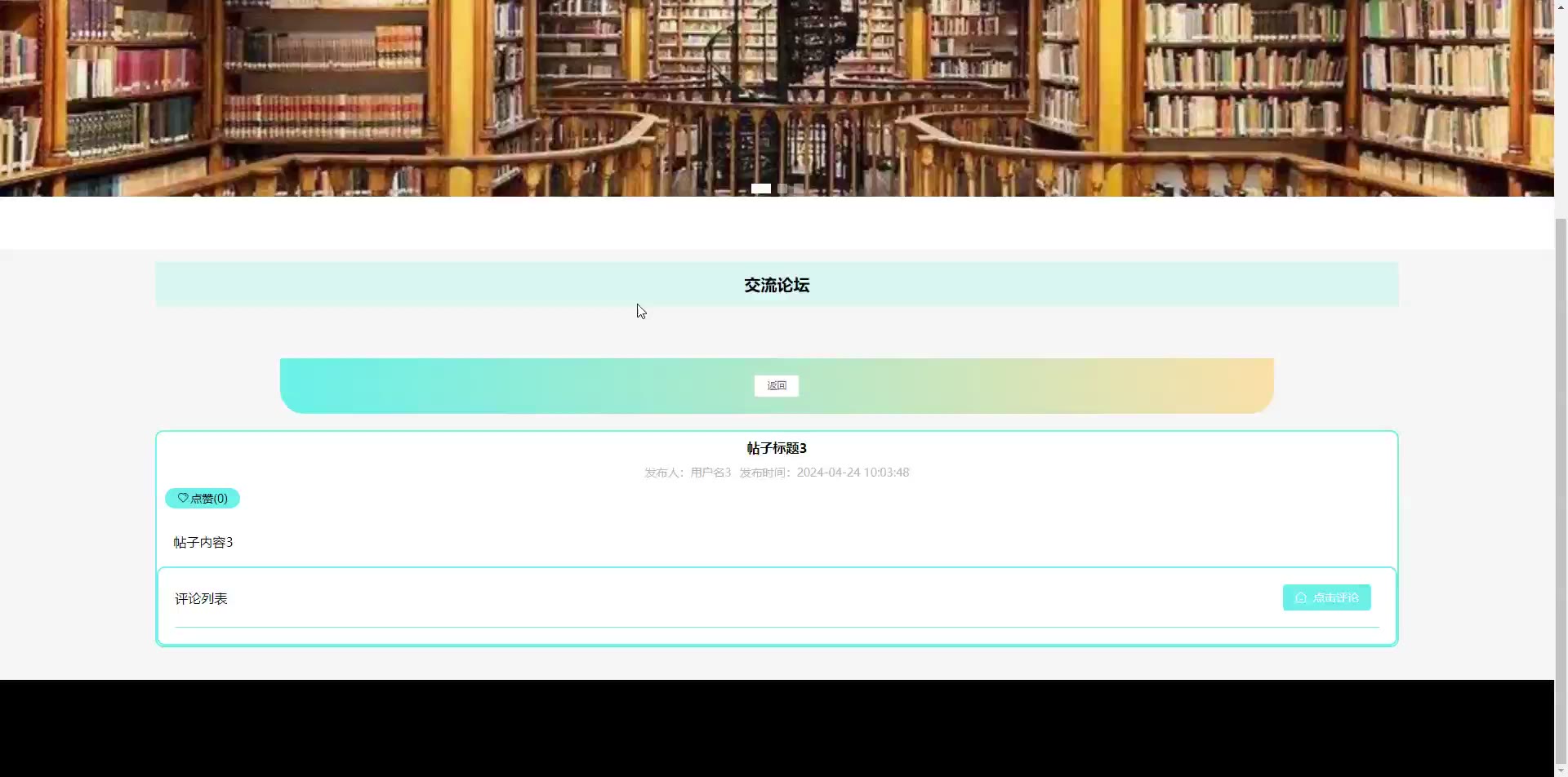Like the post via 点赞(0) button
Screen dimensions: 1568x777
tap(203, 499)
